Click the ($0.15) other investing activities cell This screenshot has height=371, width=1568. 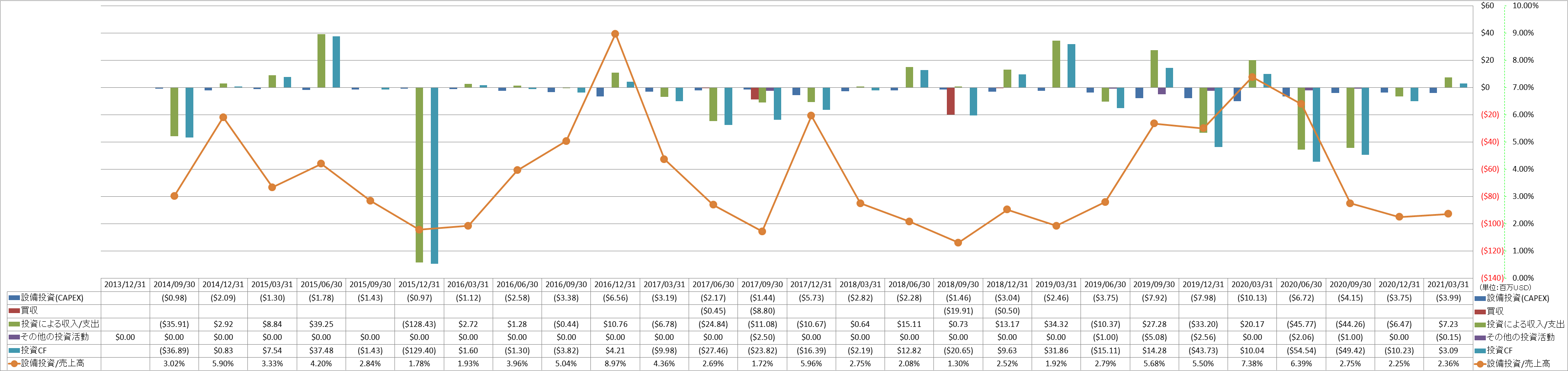pyautogui.click(x=1448, y=337)
